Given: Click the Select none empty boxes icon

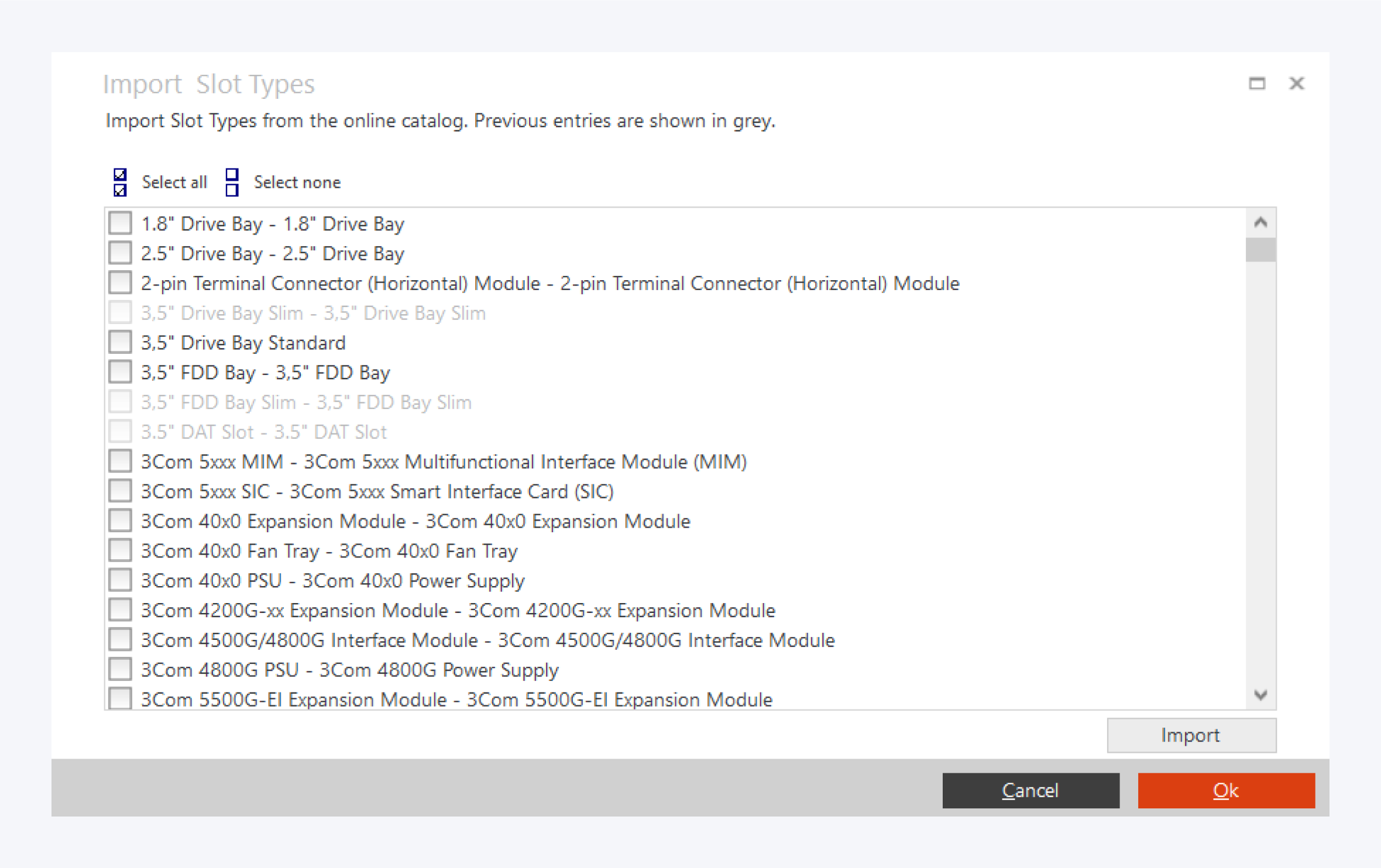Looking at the screenshot, I should 232,182.
